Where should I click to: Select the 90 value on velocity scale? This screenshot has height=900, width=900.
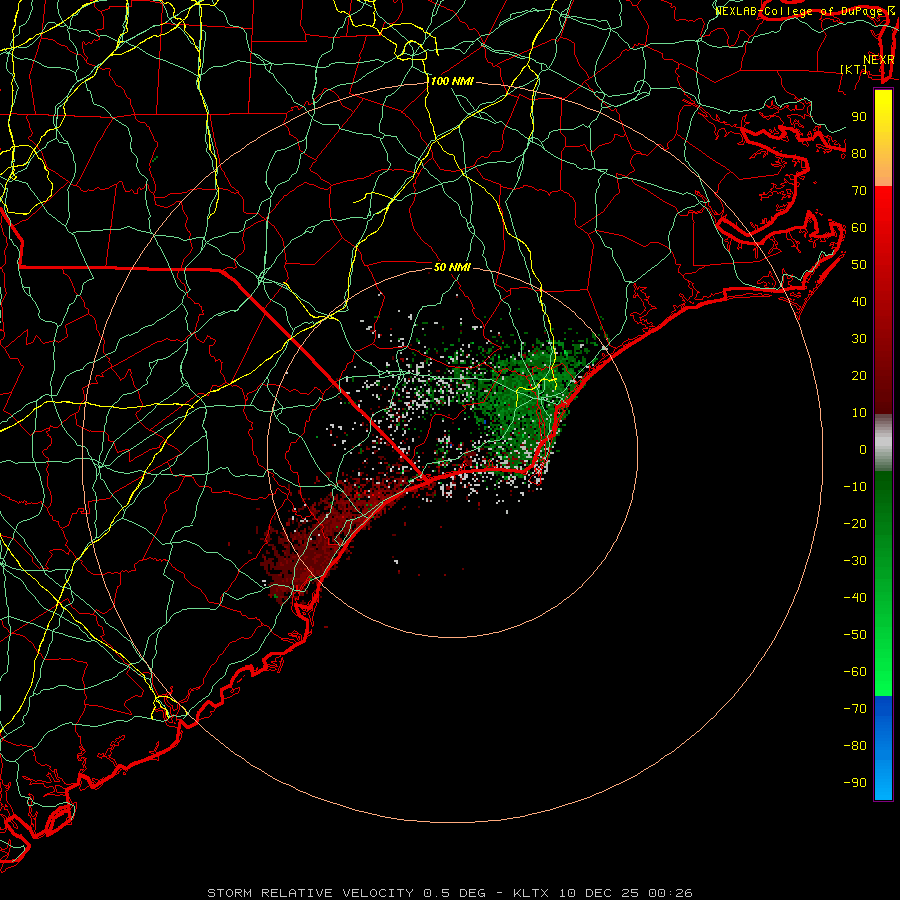point(859,117)
